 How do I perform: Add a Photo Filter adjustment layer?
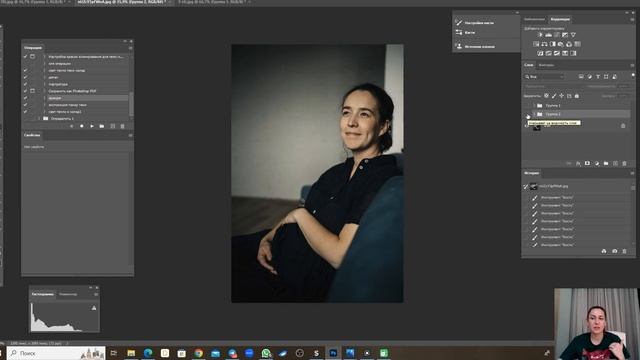[x=560, y=44]
